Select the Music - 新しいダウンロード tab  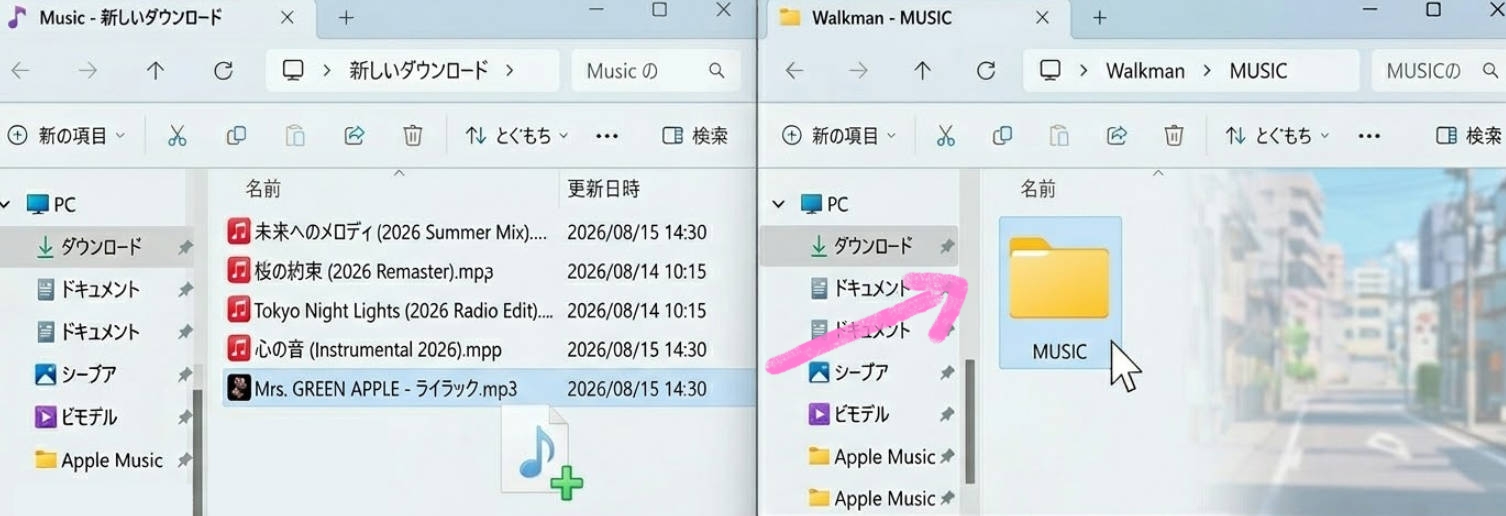[158, 18]
